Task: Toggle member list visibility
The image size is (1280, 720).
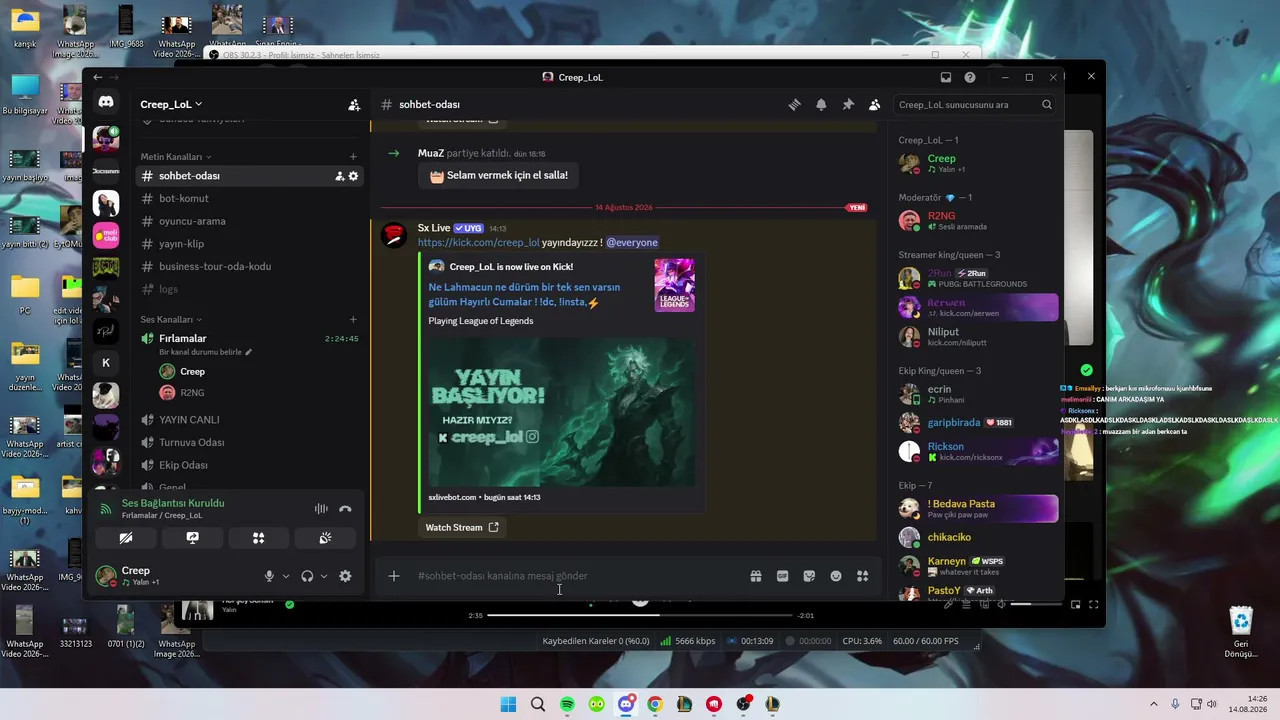Action: [875, 104]
